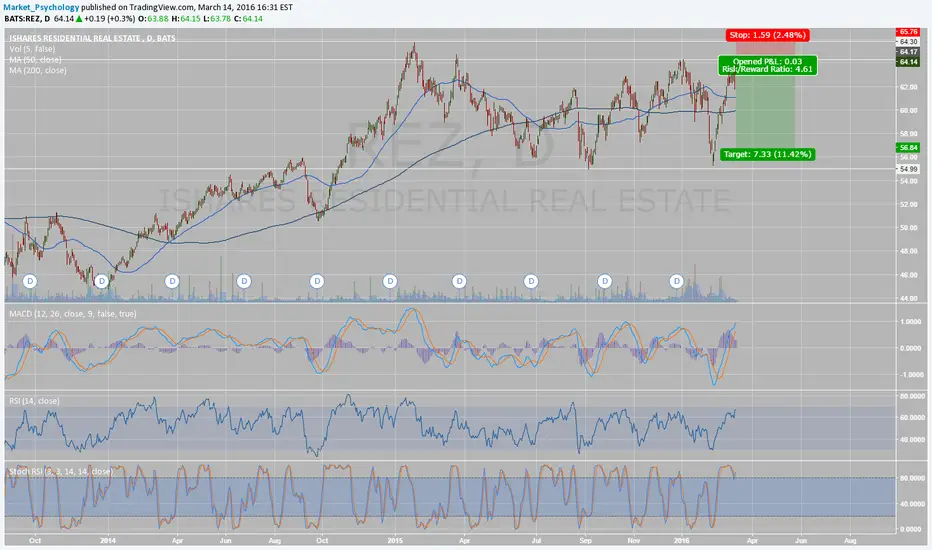This screenshot has height=550, width=932.
Task: Click the BATS:REZ, D symbol text
Action: click(27, 18)
